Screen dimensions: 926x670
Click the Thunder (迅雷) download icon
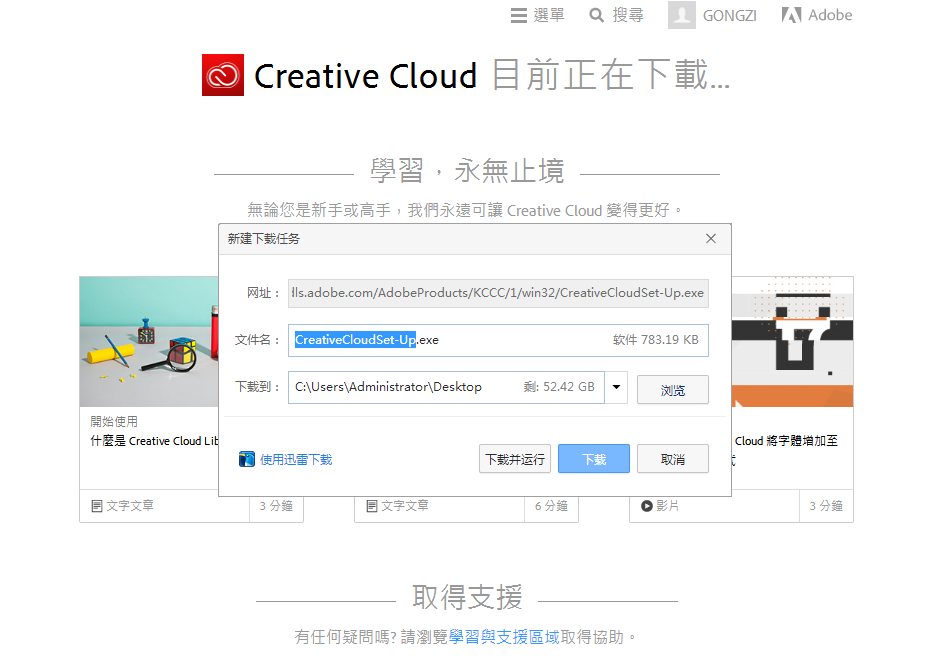pos(247,459)
